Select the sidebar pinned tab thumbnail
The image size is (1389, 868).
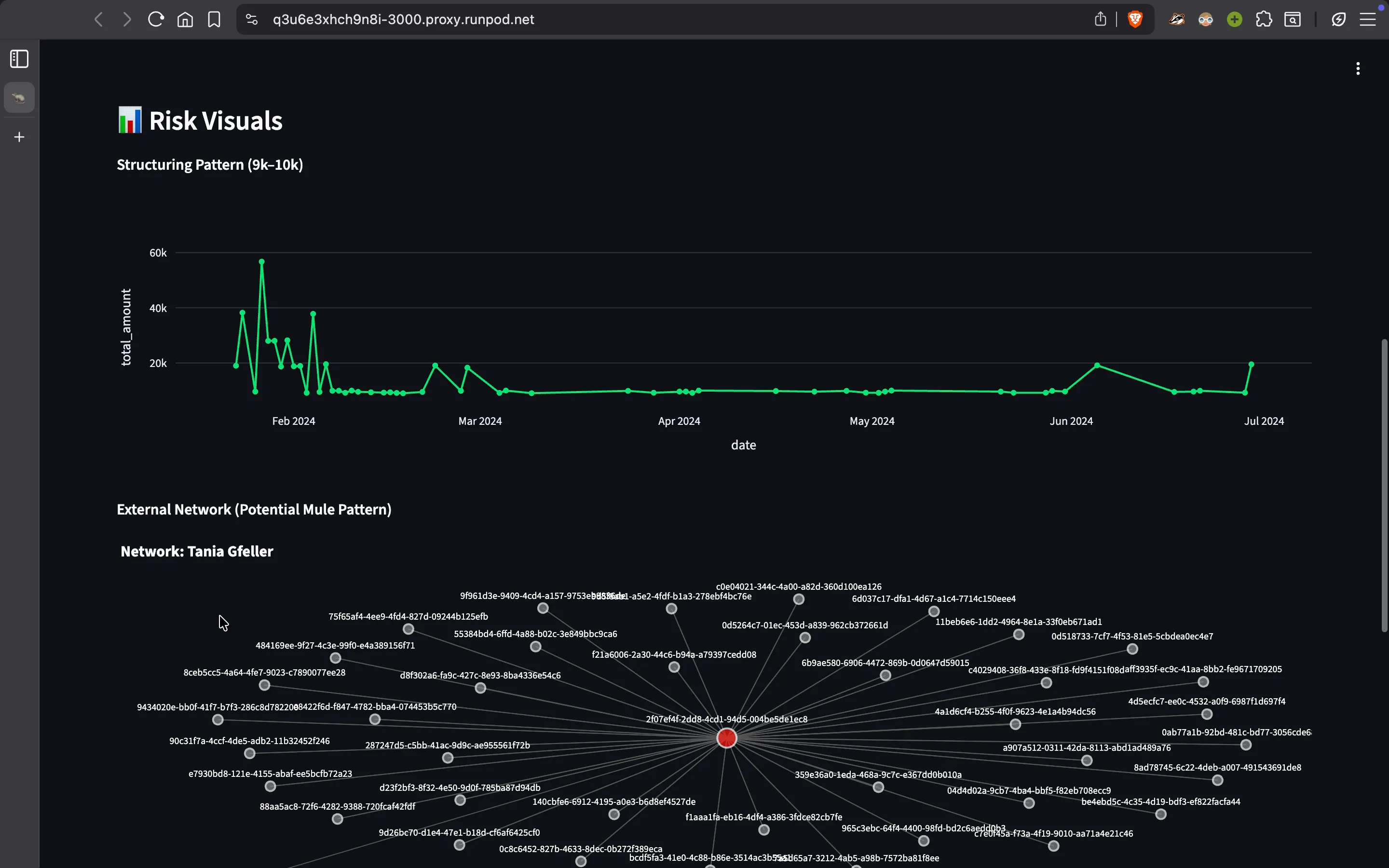[19, 97]
